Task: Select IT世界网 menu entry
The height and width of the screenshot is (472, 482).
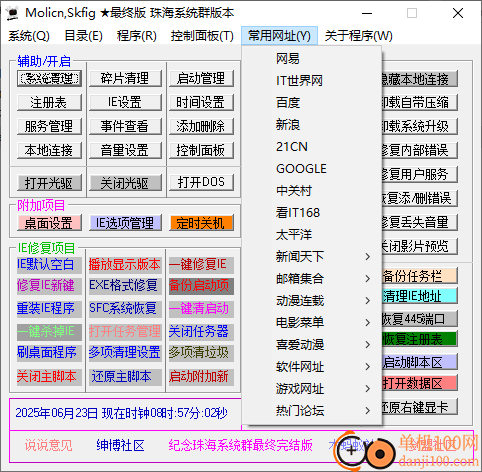Action: coord(312,81)
